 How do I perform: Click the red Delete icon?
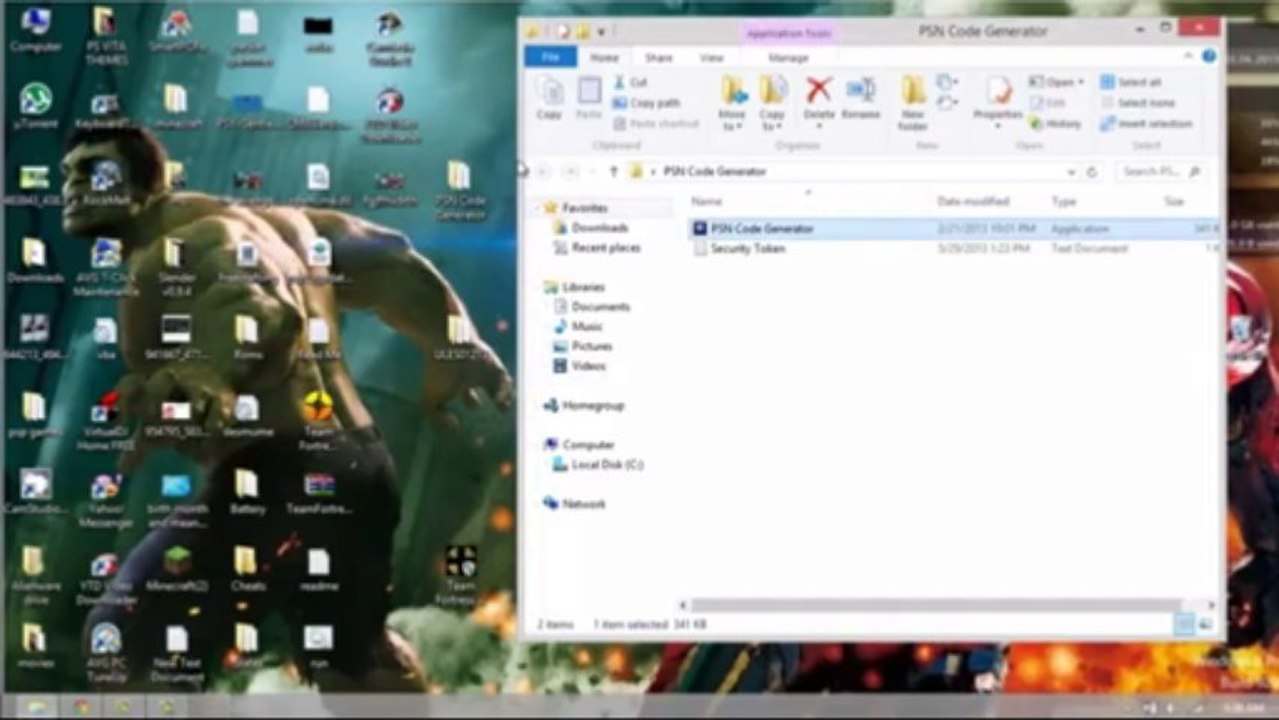point(818,92)
